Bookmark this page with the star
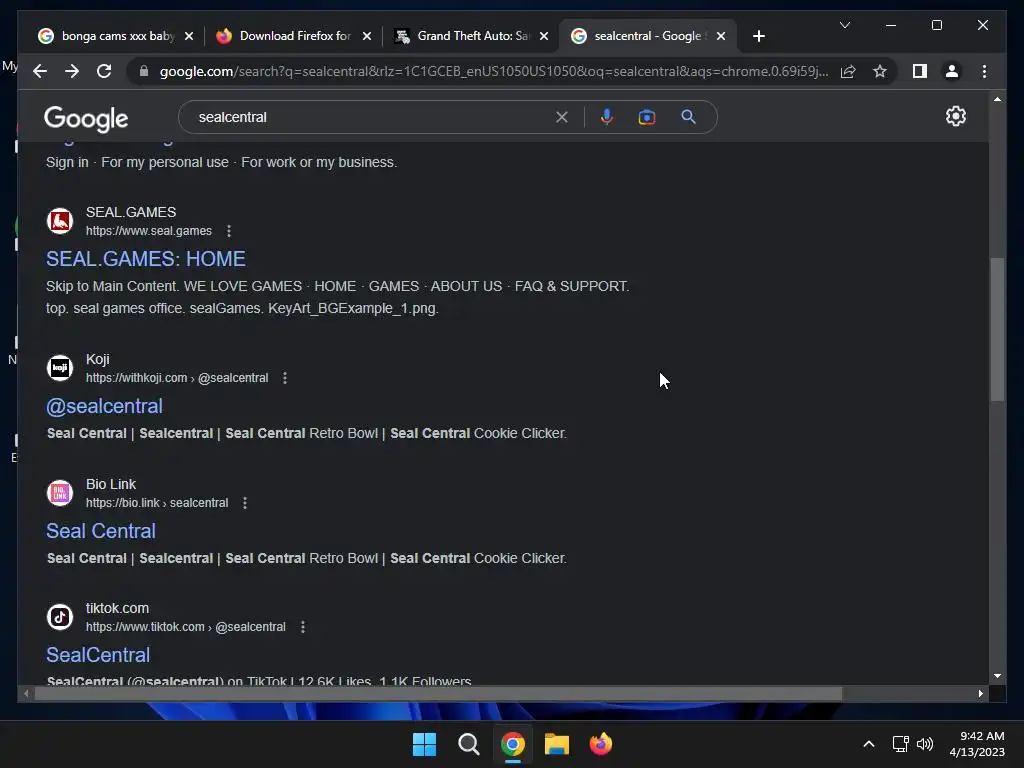This screenshot has height=768, width=1024. pos(880,71)
